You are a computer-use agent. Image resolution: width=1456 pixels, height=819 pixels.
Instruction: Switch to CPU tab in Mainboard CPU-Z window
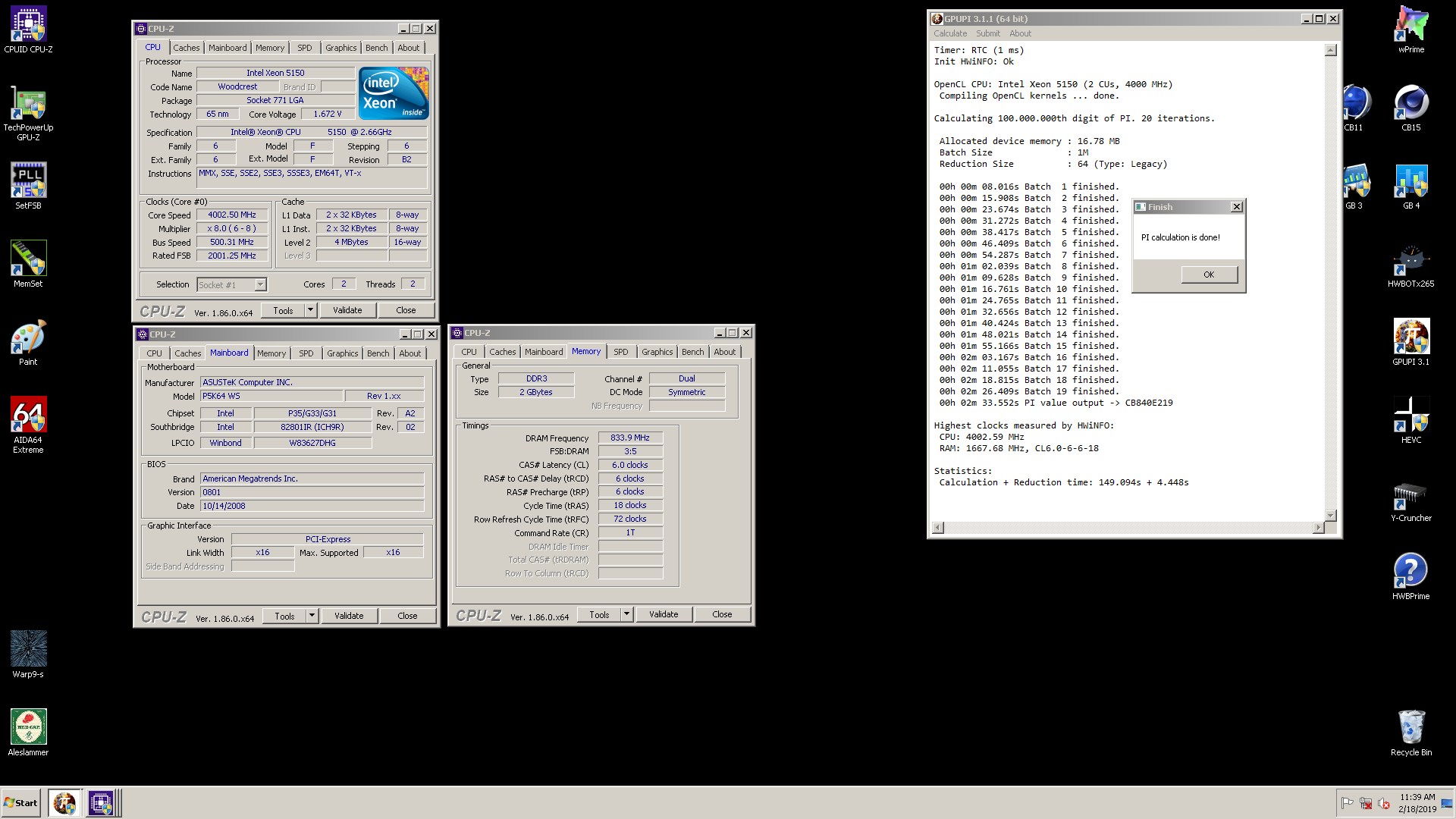click(155, 353)
